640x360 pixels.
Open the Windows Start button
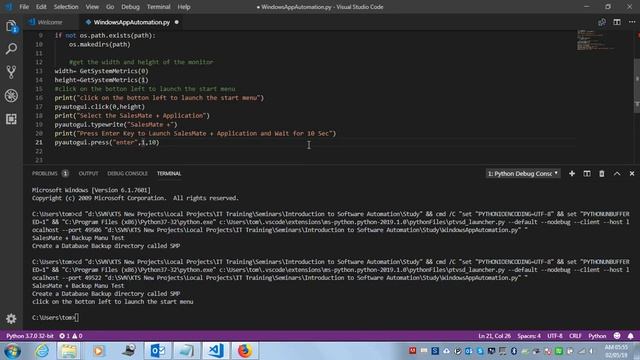pyautogui.click(x=12, y=351)
